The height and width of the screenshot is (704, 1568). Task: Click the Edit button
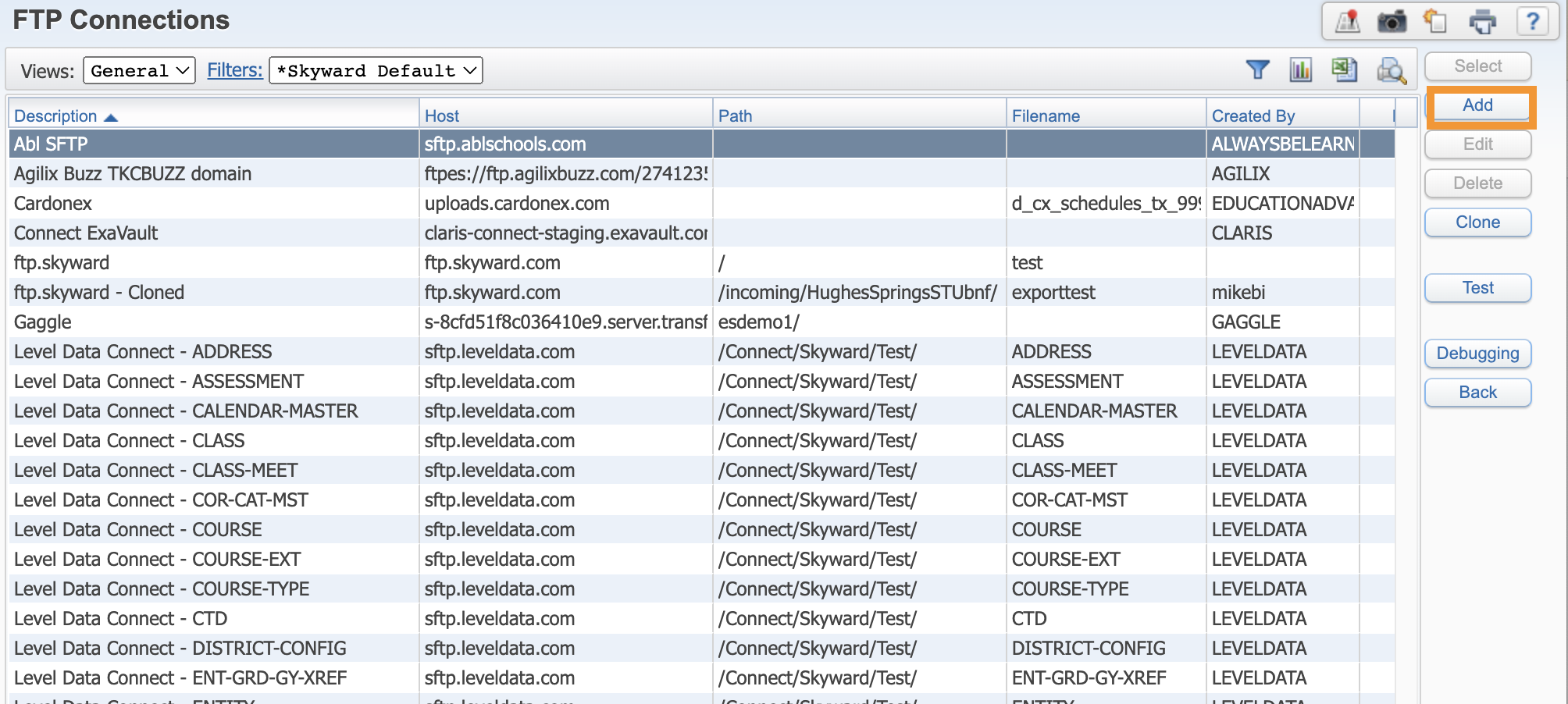(x=1477, y=144)
